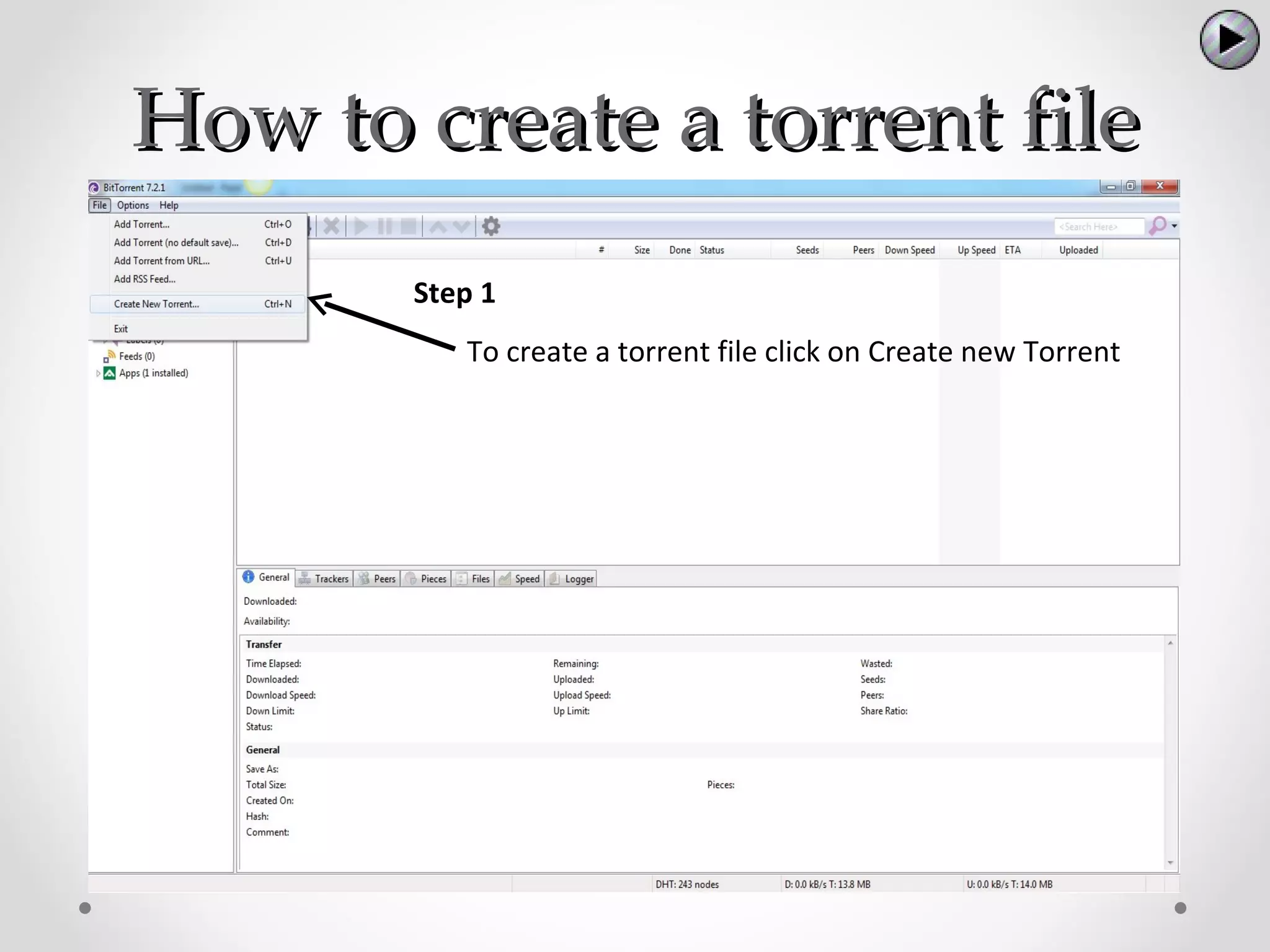This screenshot has height=952, width=1270.
Task: Click D: 0.0 kB/s T: 13.8 MB status entry
Action: point(827,884)
